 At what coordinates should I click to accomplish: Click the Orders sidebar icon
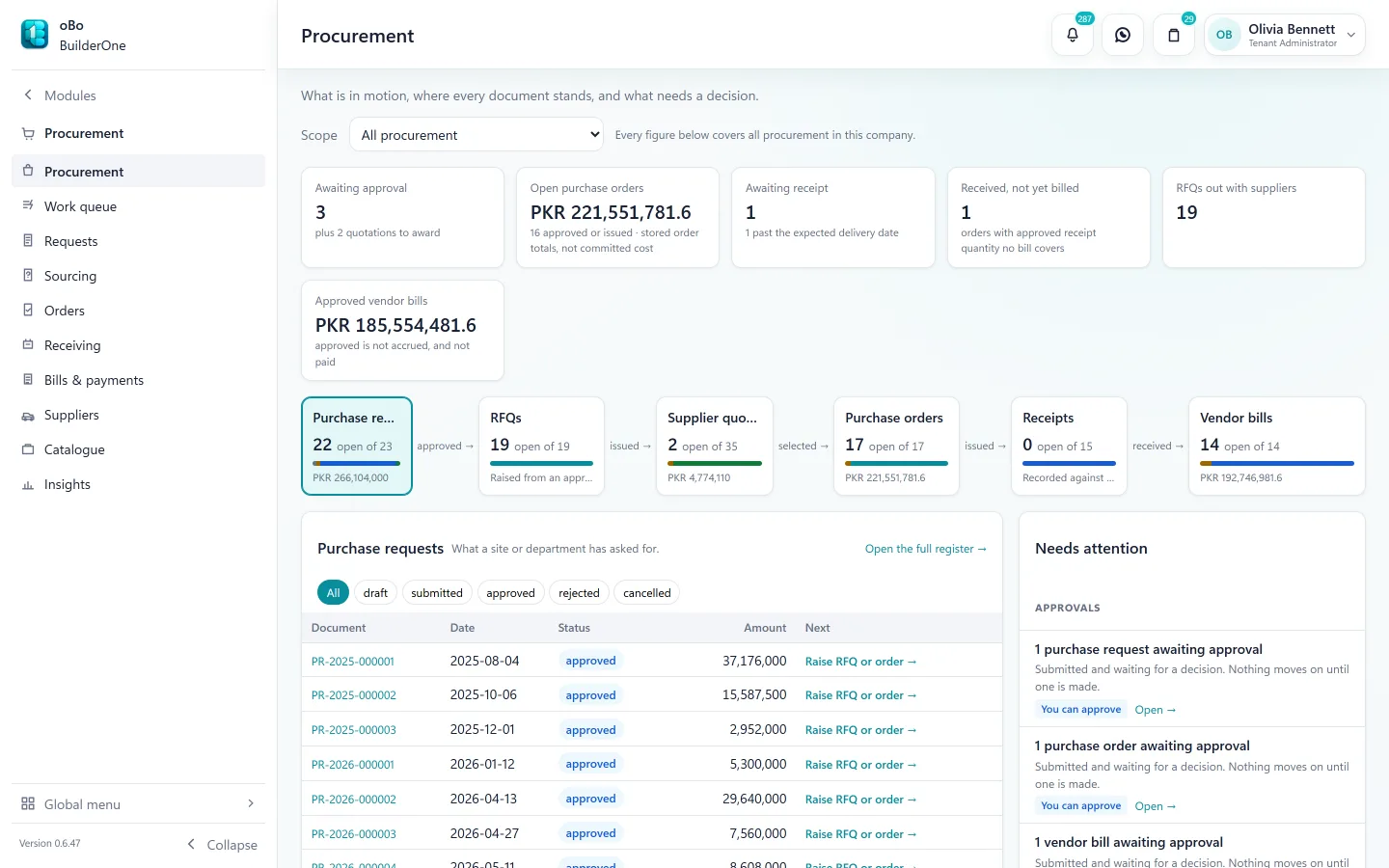click(28, 310)
